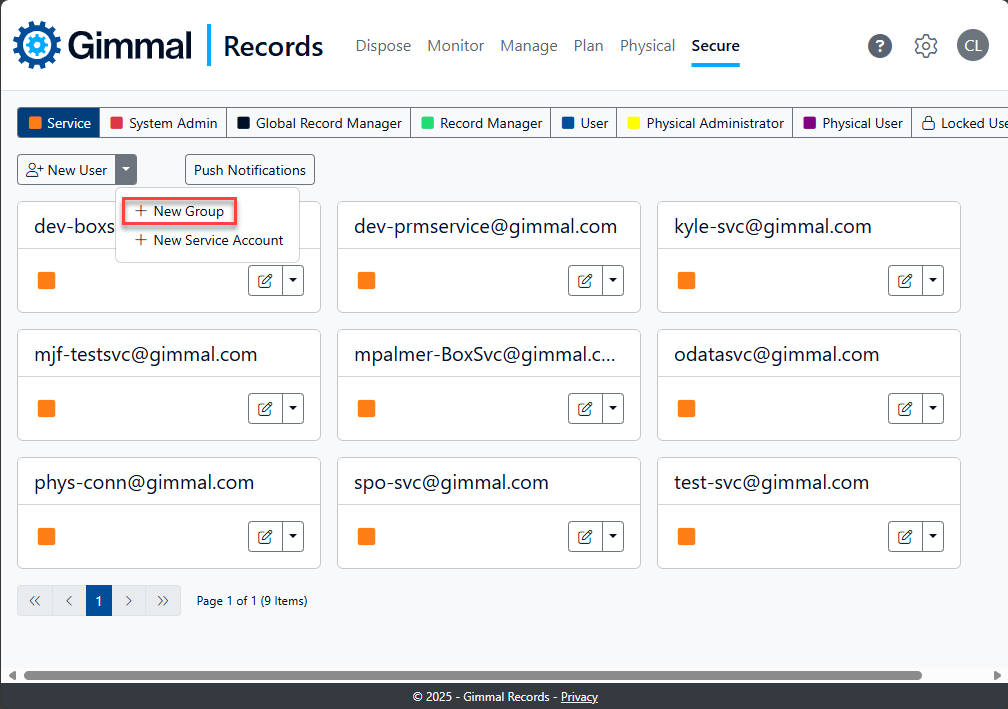This screenshot has width=1008, height=709.
Task: Switch to the System Admin tab
Action: point(164,123)
